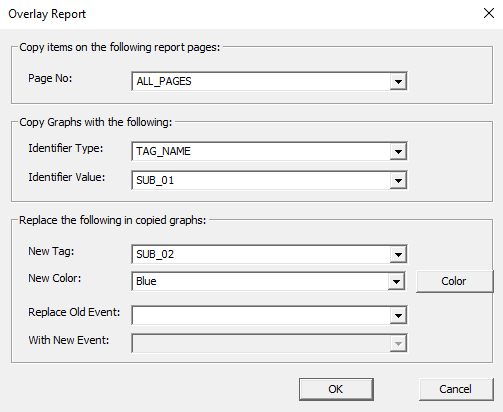Close the Overlay Report dialog
503x412 pixels.
click(x=489, y=13)
